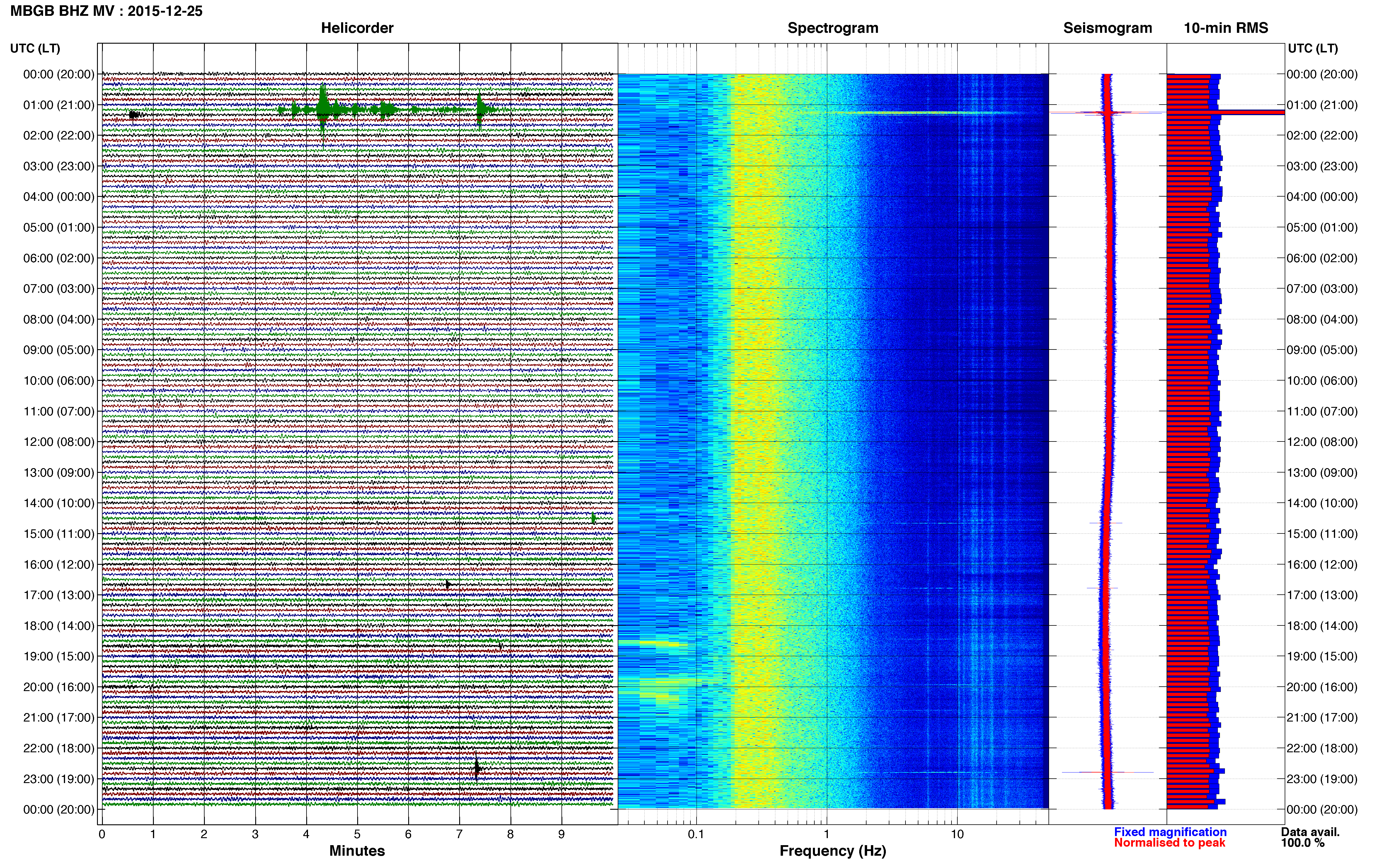Select the Helicorder panel heading

(357, 28)
